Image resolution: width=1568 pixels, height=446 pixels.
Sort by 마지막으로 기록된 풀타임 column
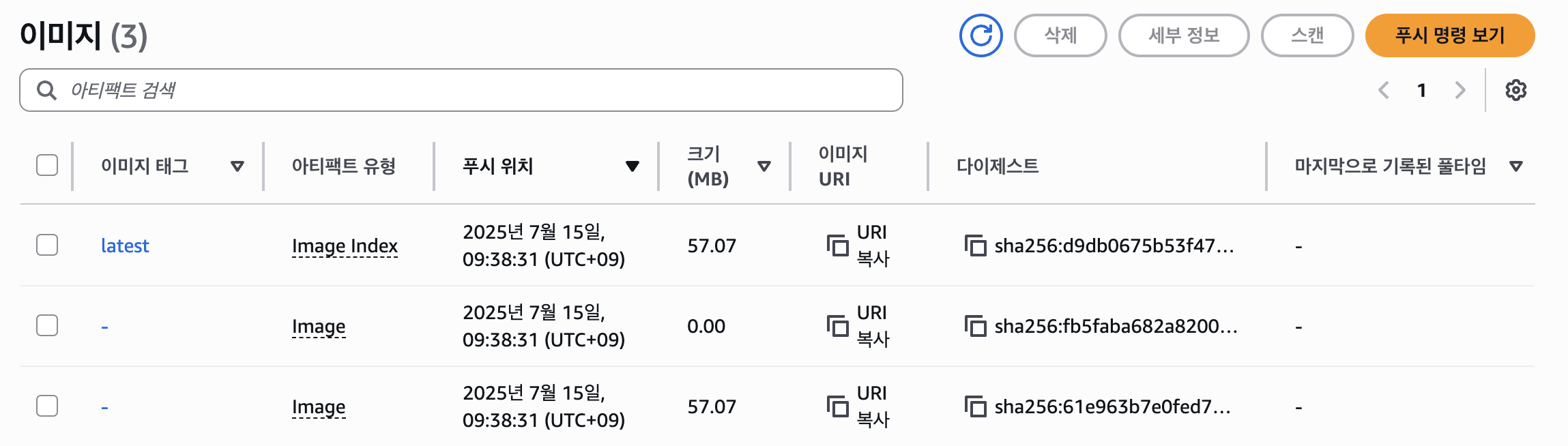(x=1516, y=166)
